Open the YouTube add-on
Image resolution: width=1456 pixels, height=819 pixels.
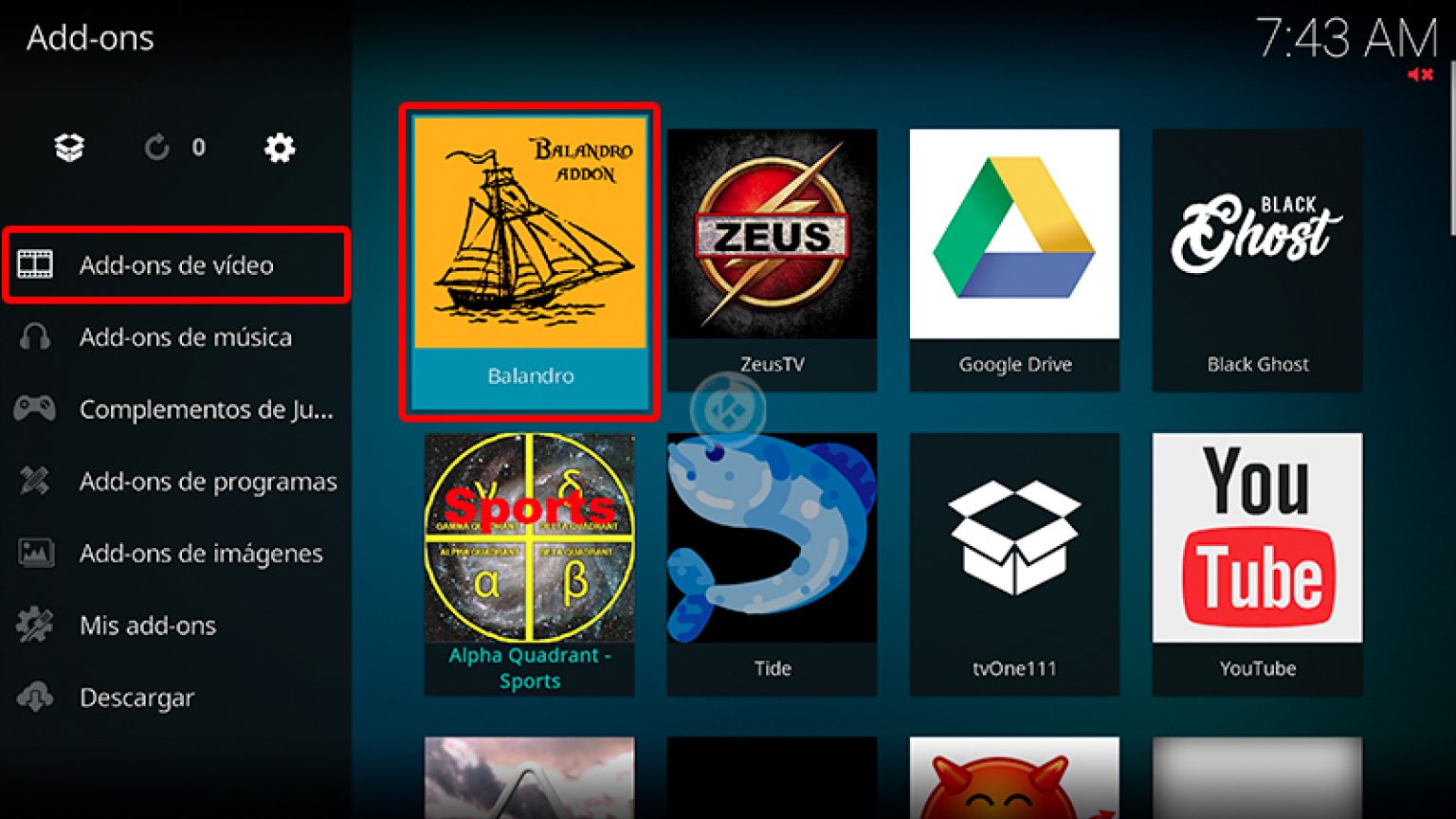1257,540
